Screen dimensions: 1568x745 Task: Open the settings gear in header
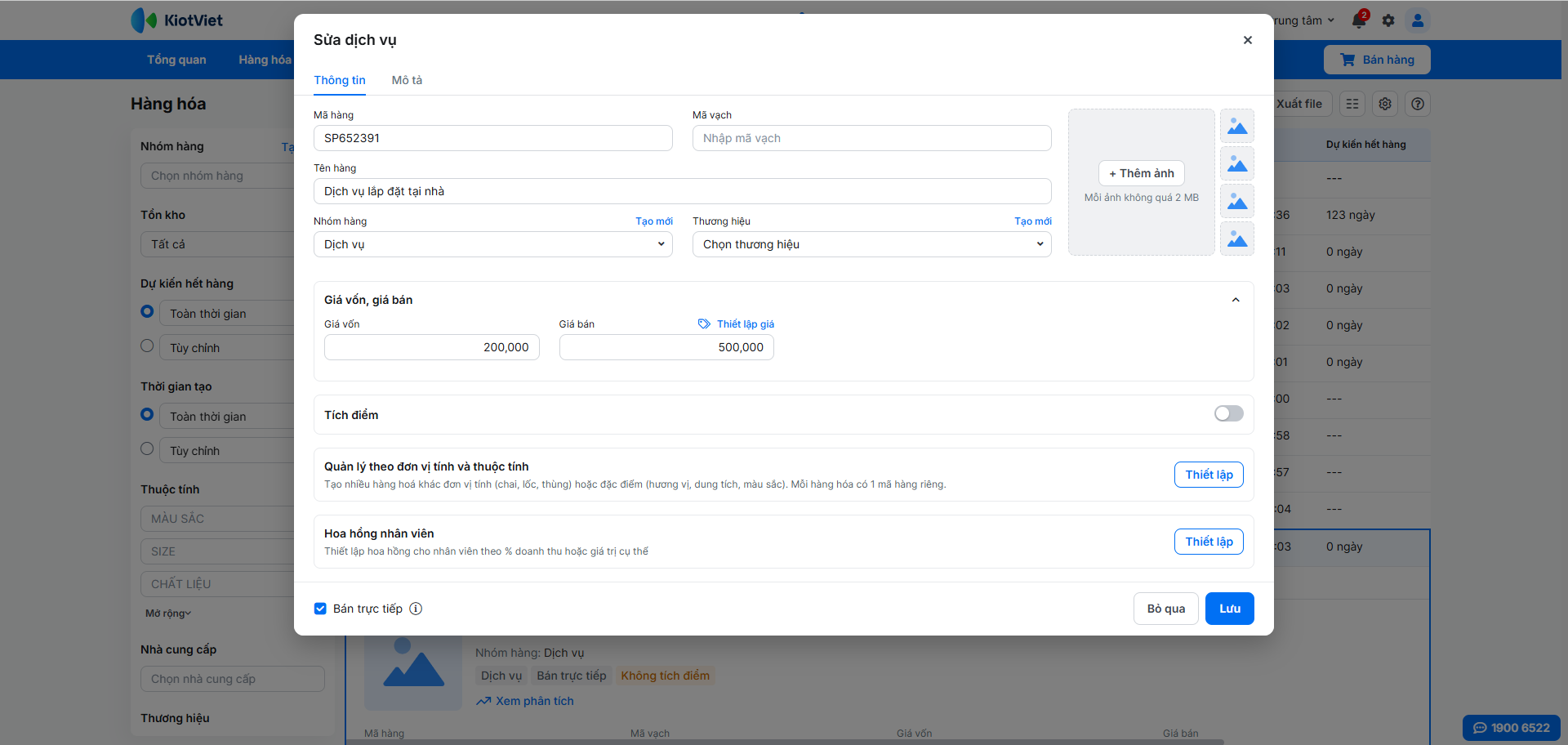[x=1388, y=20]
